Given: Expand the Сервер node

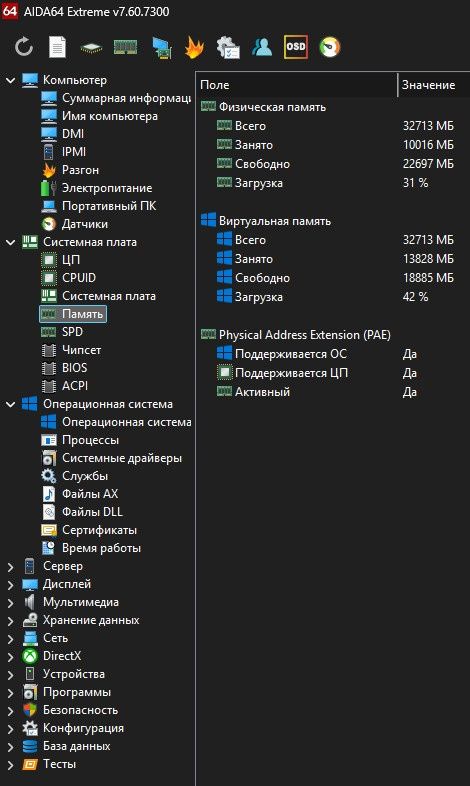Looking at the screenshot, I should (x=11, y=566).
